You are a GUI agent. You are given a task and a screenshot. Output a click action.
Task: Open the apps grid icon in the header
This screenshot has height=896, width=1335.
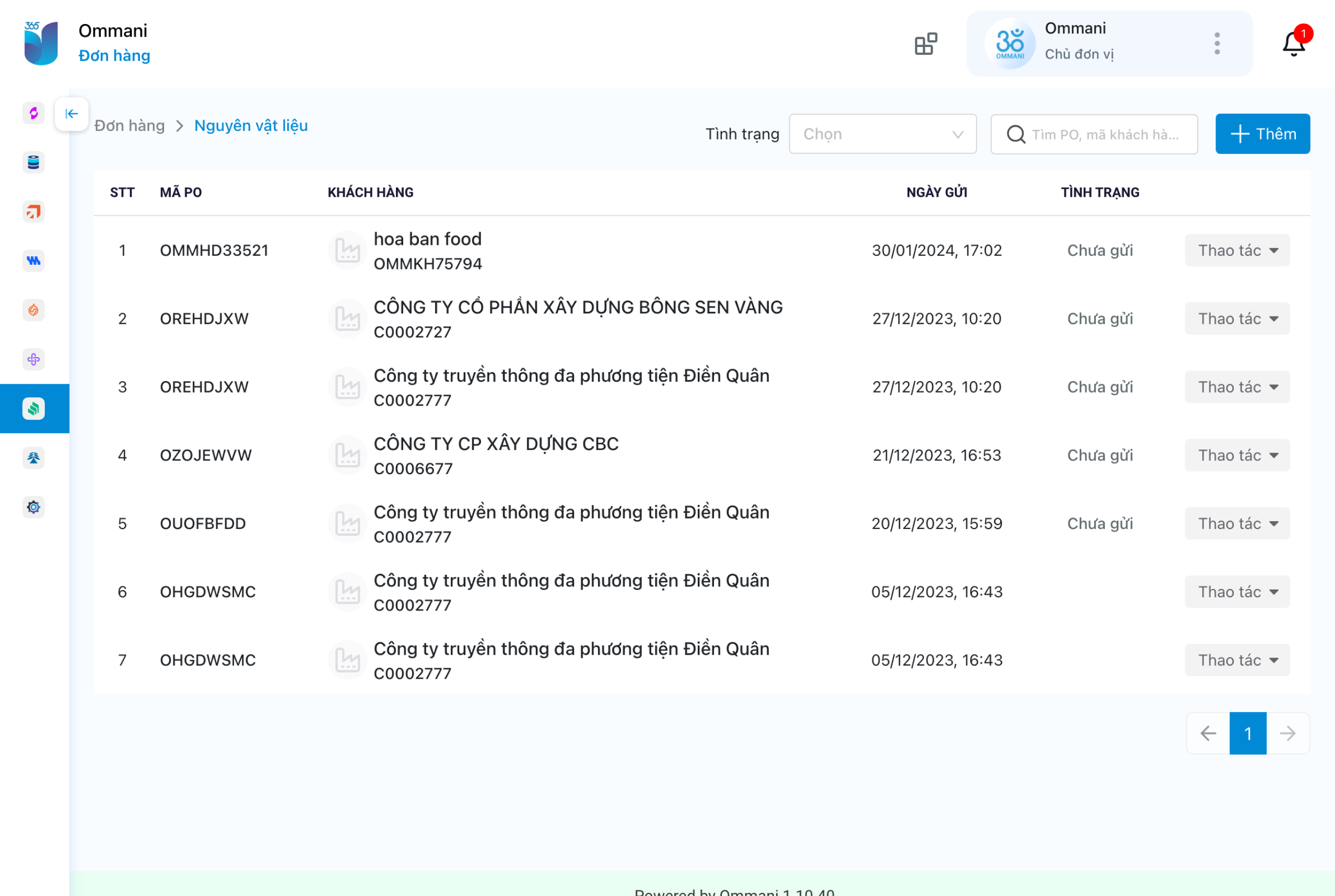926,43
